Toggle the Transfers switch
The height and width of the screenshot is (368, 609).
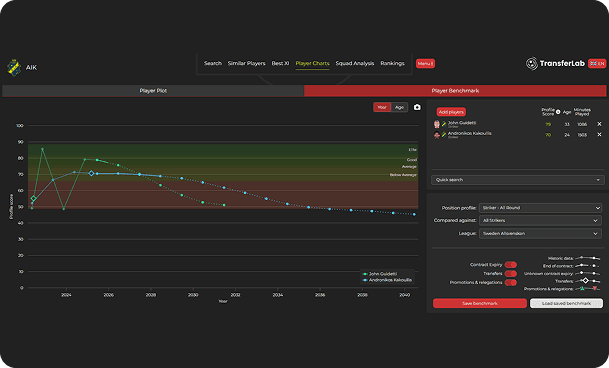coord(511,274)
